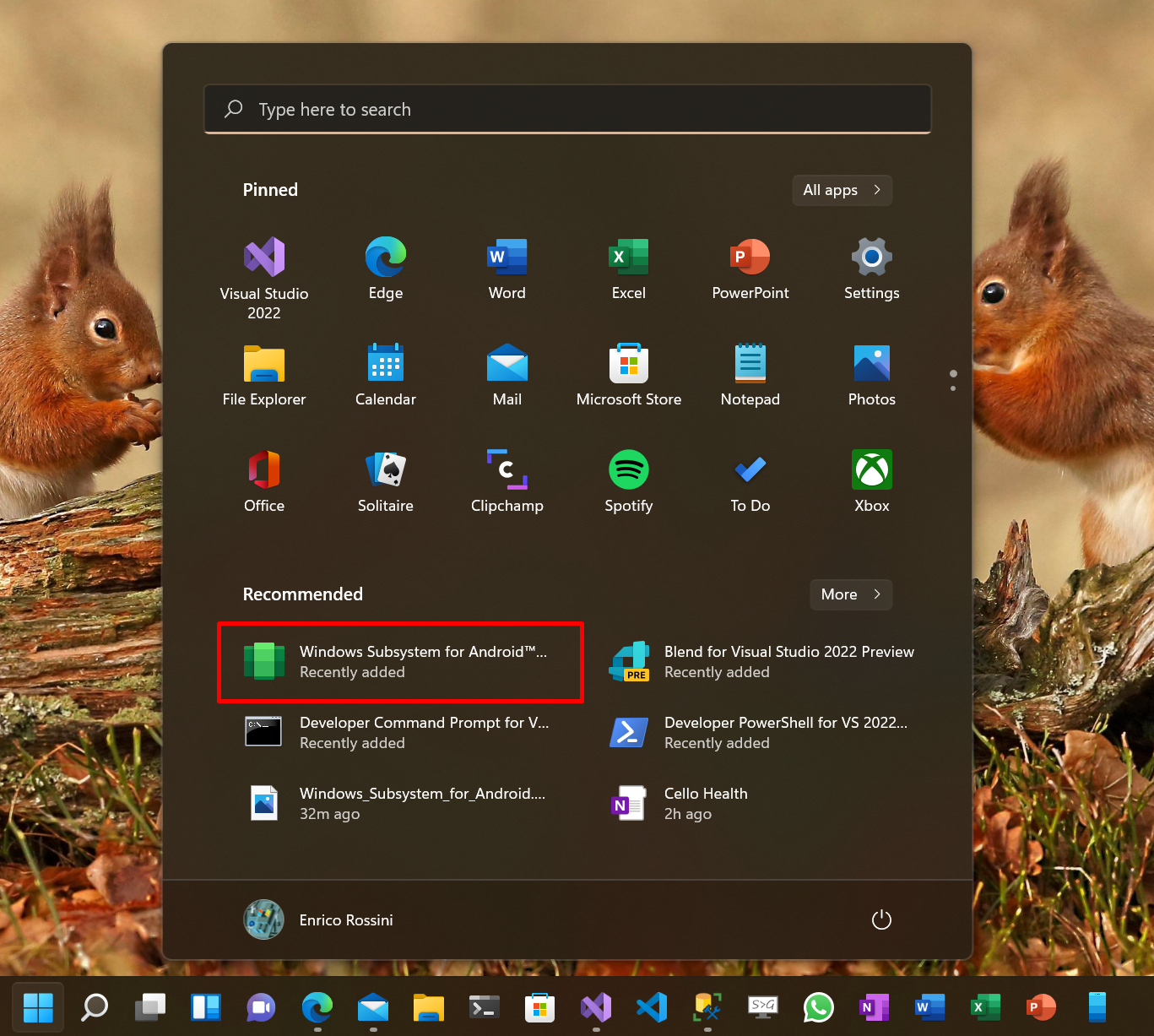Open Microsoft To Do
The image size is (1154, 1036).
tap(750, 481)
